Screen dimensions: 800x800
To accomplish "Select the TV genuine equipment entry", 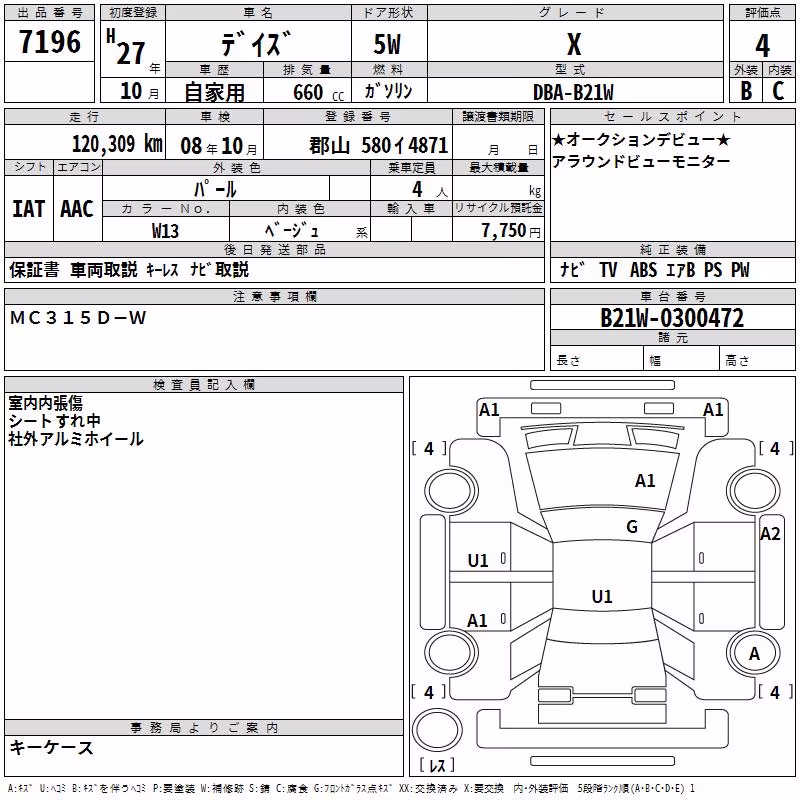I will [608, 269].
